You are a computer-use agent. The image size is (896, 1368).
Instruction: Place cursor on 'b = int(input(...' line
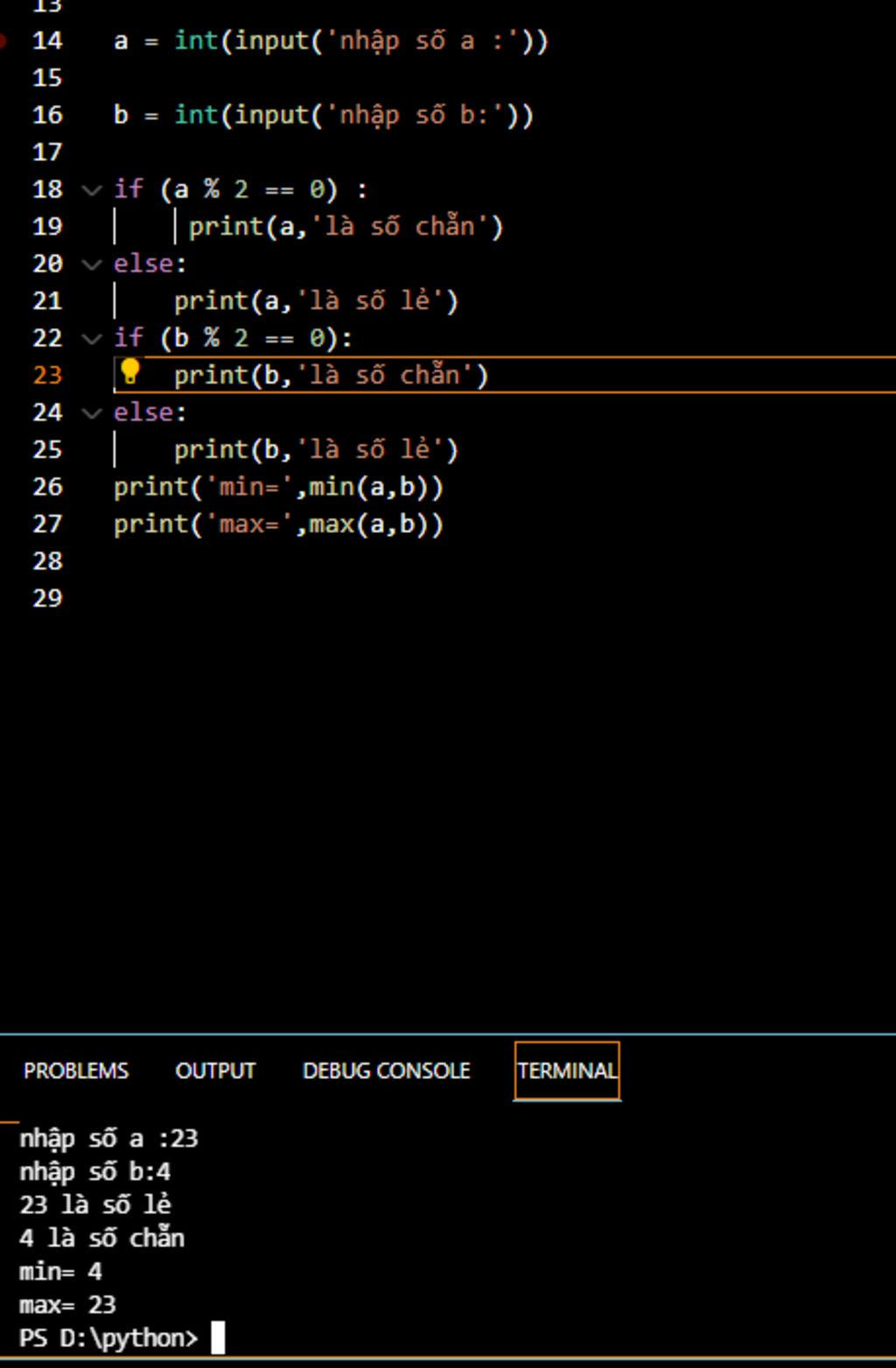[324, 116]
